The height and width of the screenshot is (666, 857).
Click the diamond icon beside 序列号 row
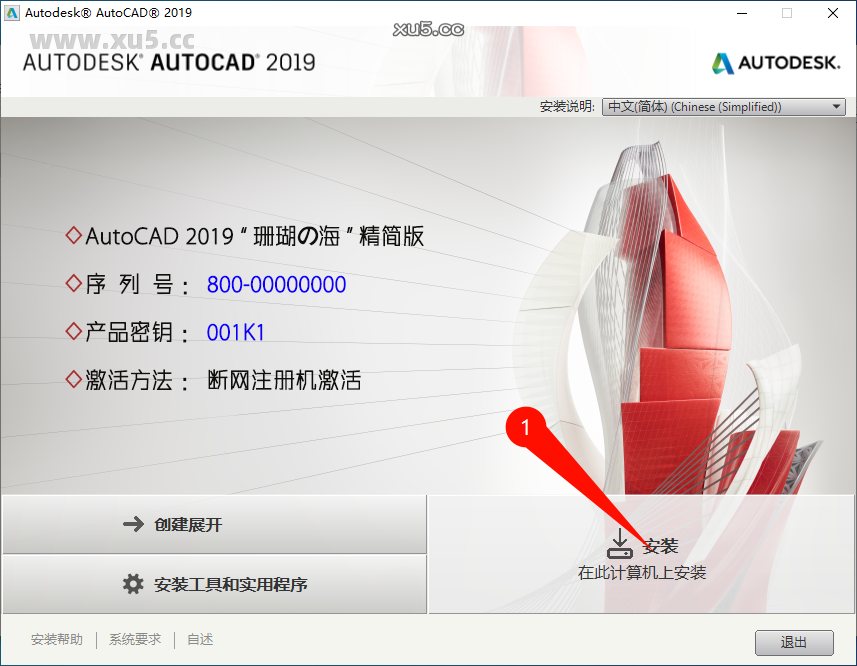tap(74, 283)
